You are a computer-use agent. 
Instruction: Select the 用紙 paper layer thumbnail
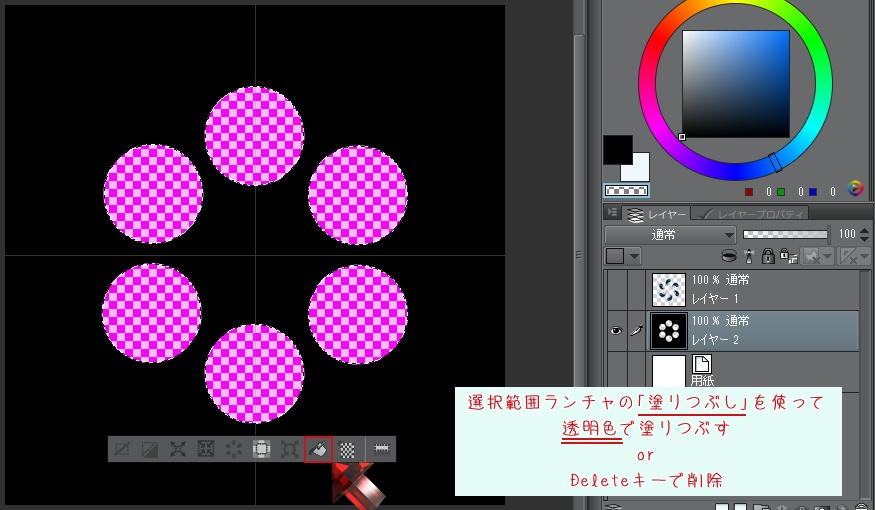[669, 369]
